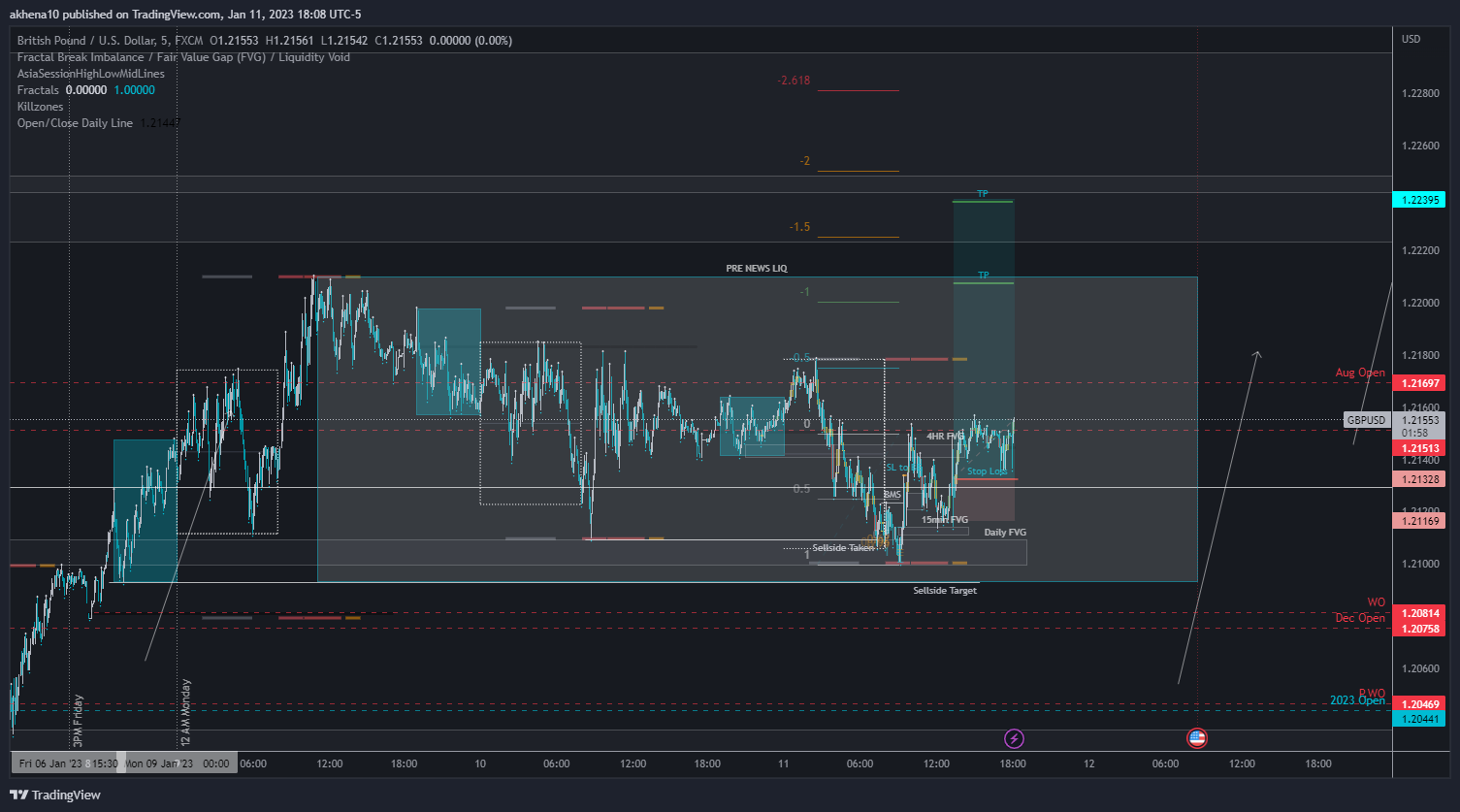Click the PRE NEWS LIQ annotation
The height and width of the screenshot is (812, 1460).
757,268
